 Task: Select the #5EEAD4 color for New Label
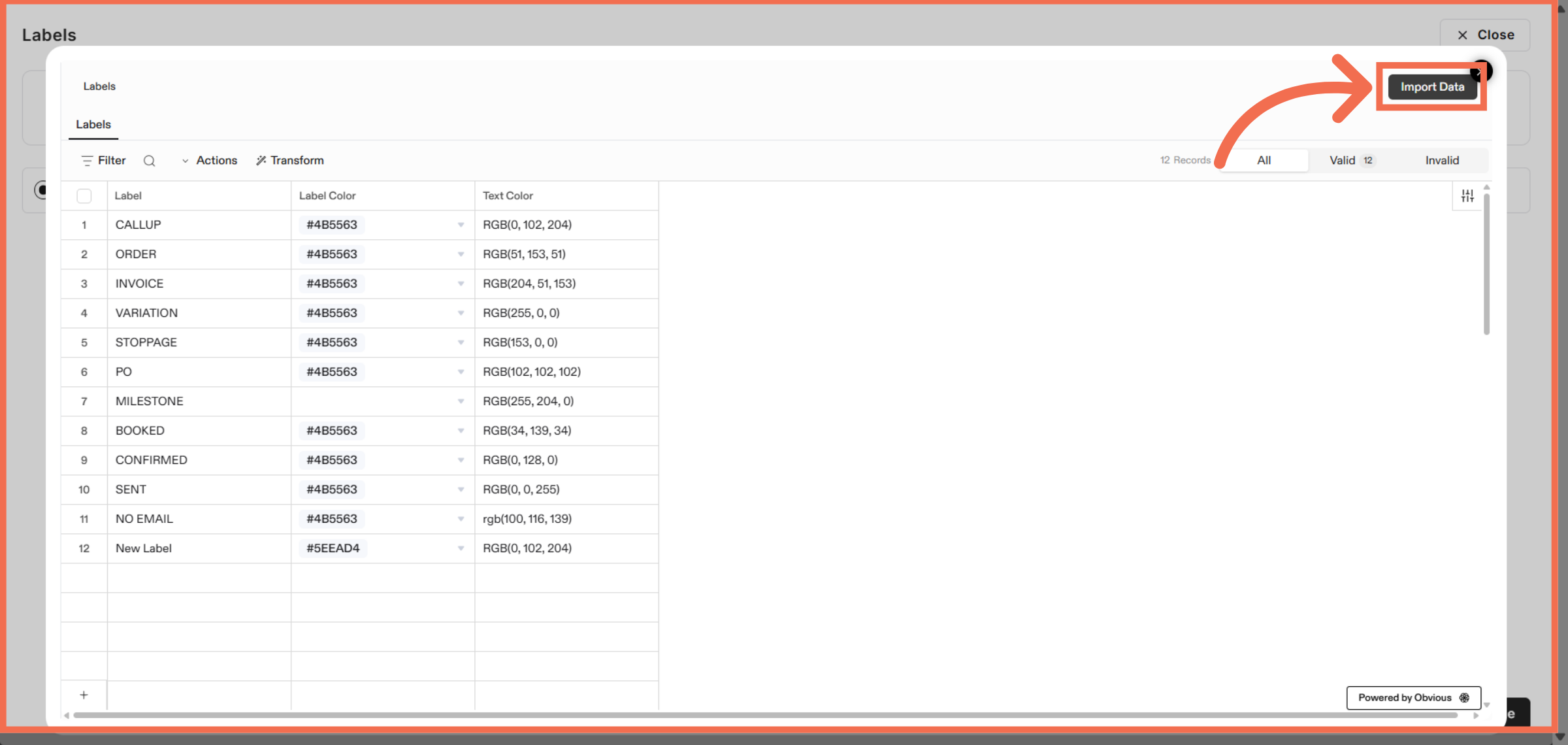333,548
